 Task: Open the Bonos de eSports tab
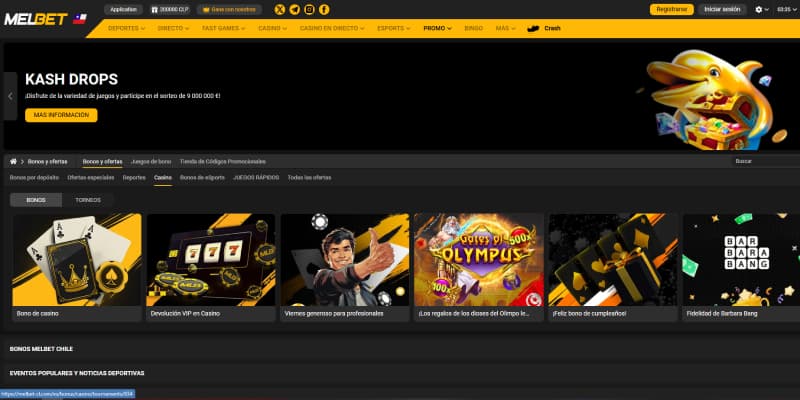(202, 177)
